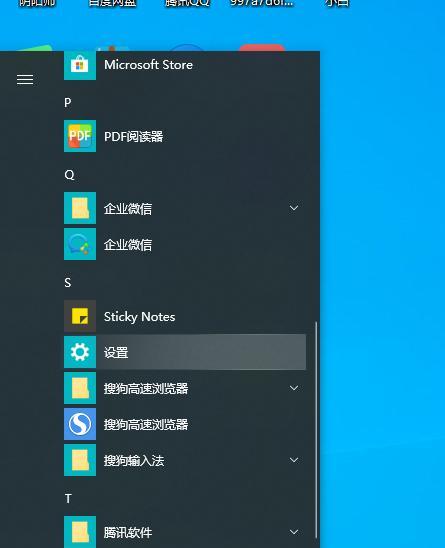Select the letter T section header

pyautogui.click(x=68, y=499)
